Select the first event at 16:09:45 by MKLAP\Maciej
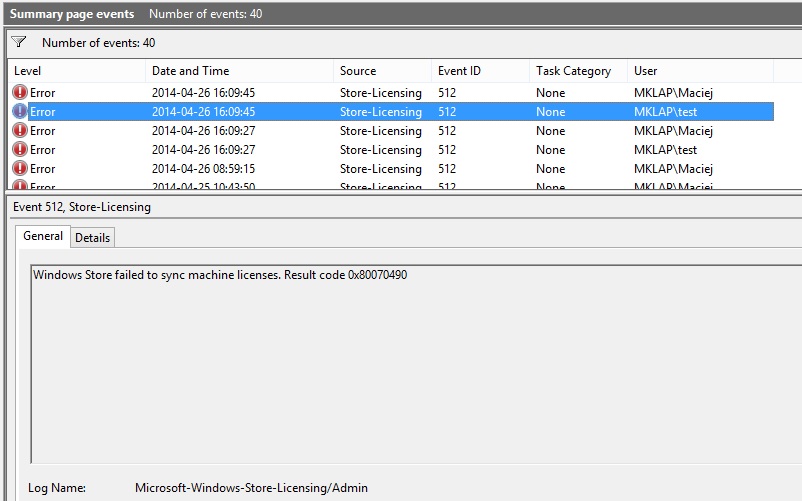802x501 pixels. point(391,93)
